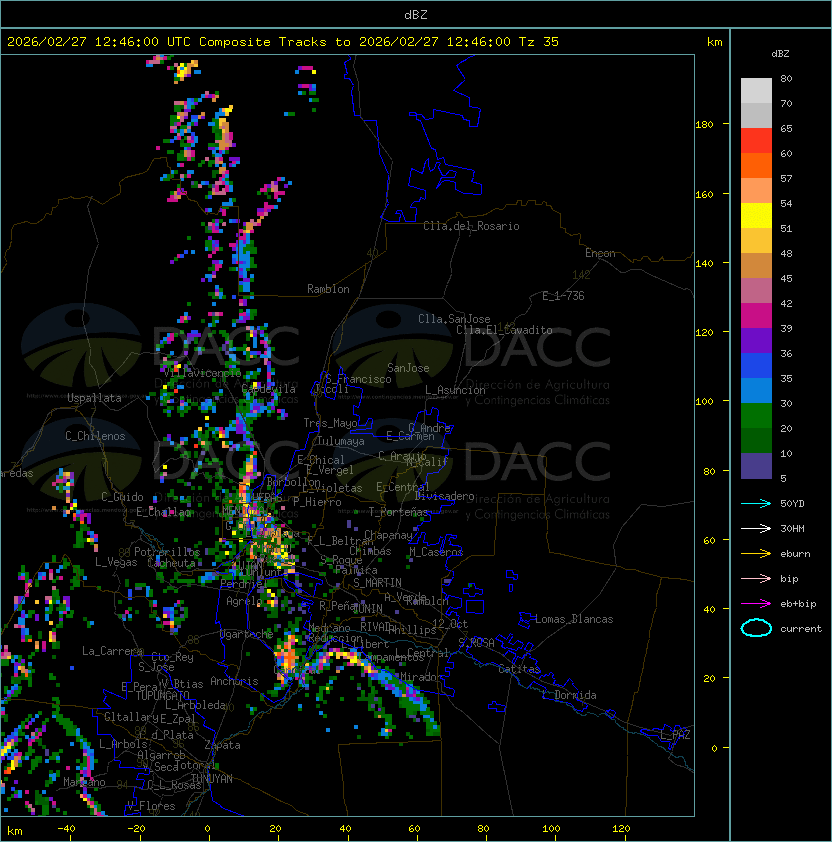Click the 'current' legend label
The image size is (832, 842).
tap(801, 629)
